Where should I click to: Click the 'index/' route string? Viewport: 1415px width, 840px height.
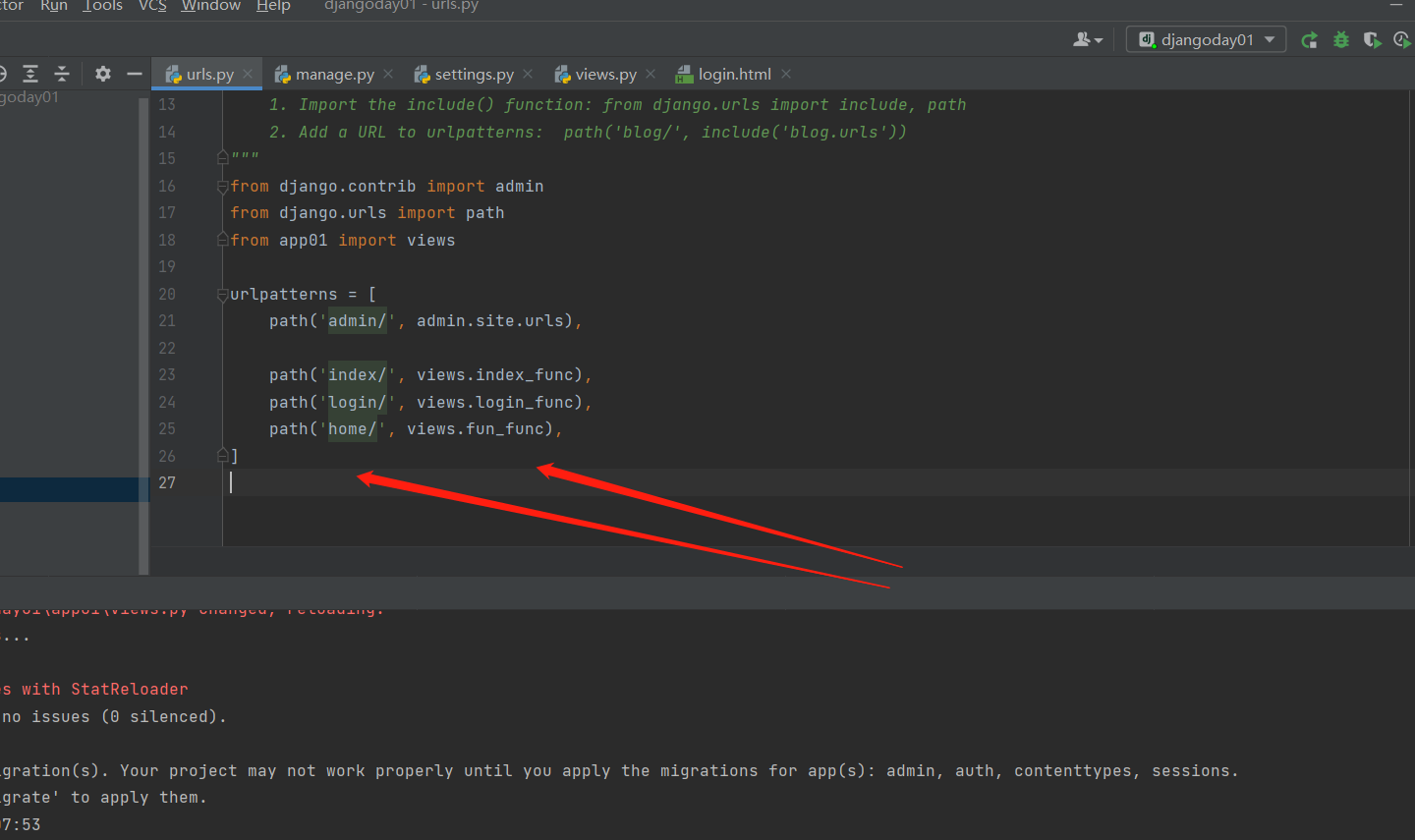click(358, 375)
